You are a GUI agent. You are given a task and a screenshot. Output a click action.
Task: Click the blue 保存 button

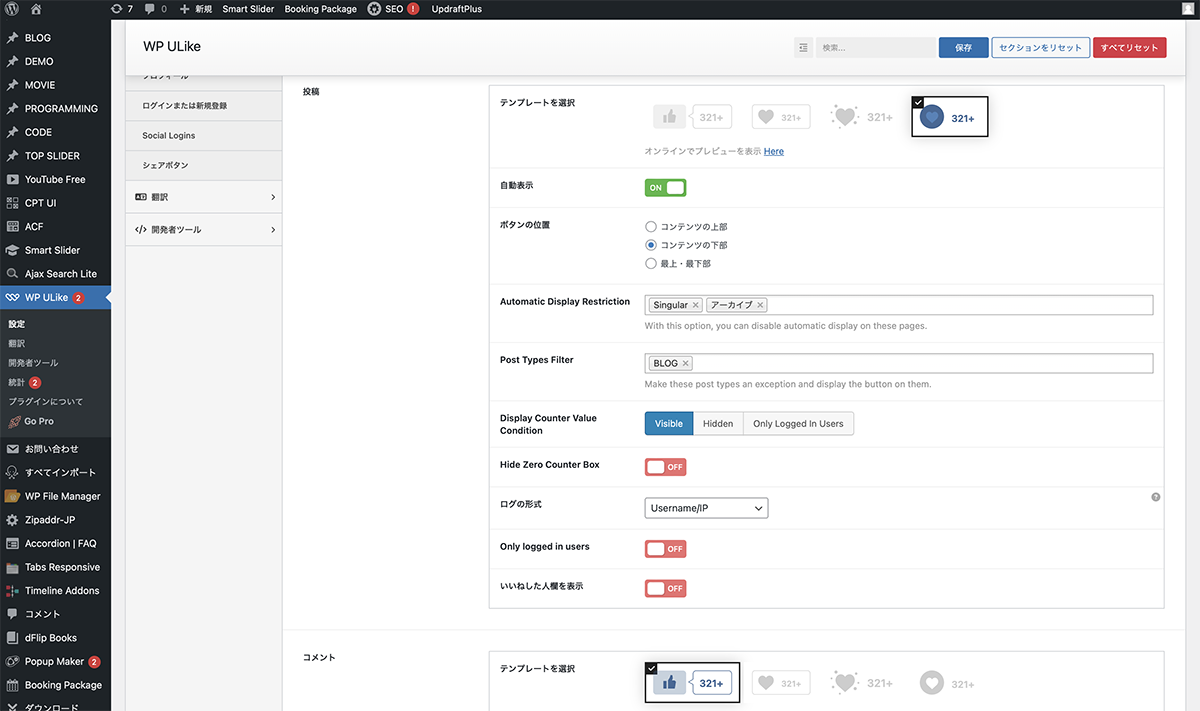[963, 48]
